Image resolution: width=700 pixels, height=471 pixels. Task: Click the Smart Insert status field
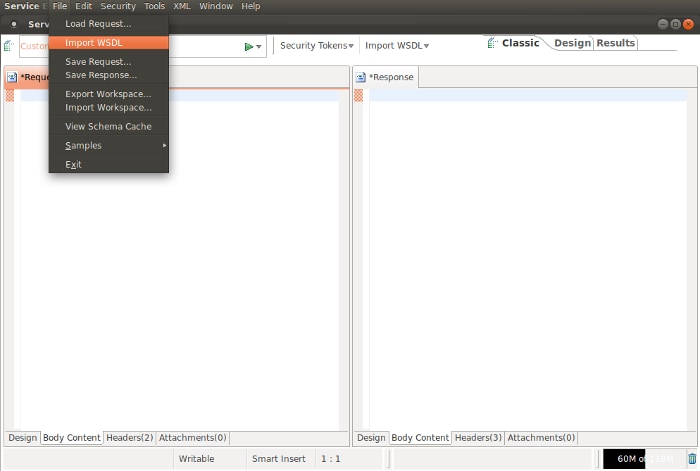pos(279,458)
